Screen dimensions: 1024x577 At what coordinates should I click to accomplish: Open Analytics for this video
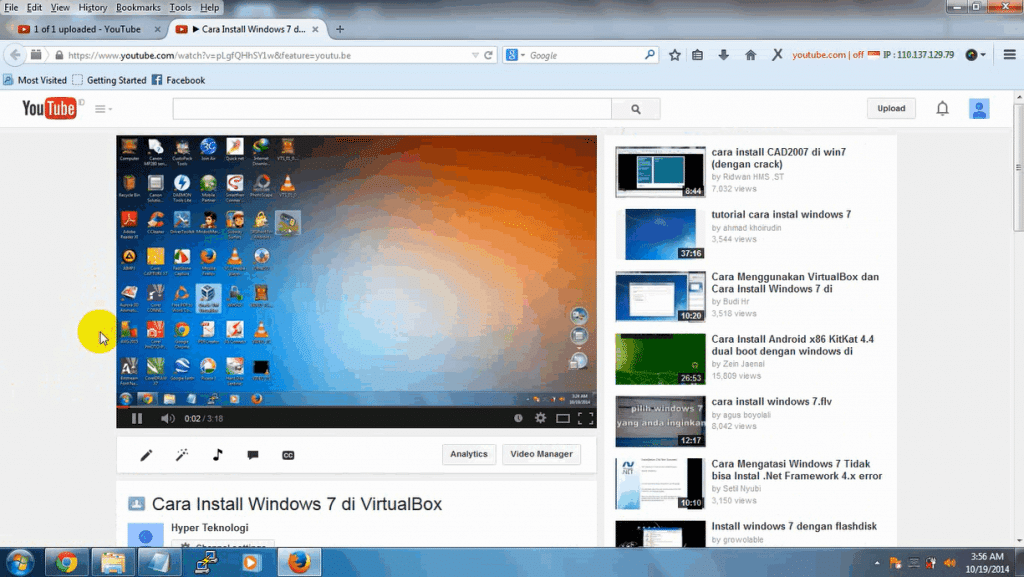469,454
